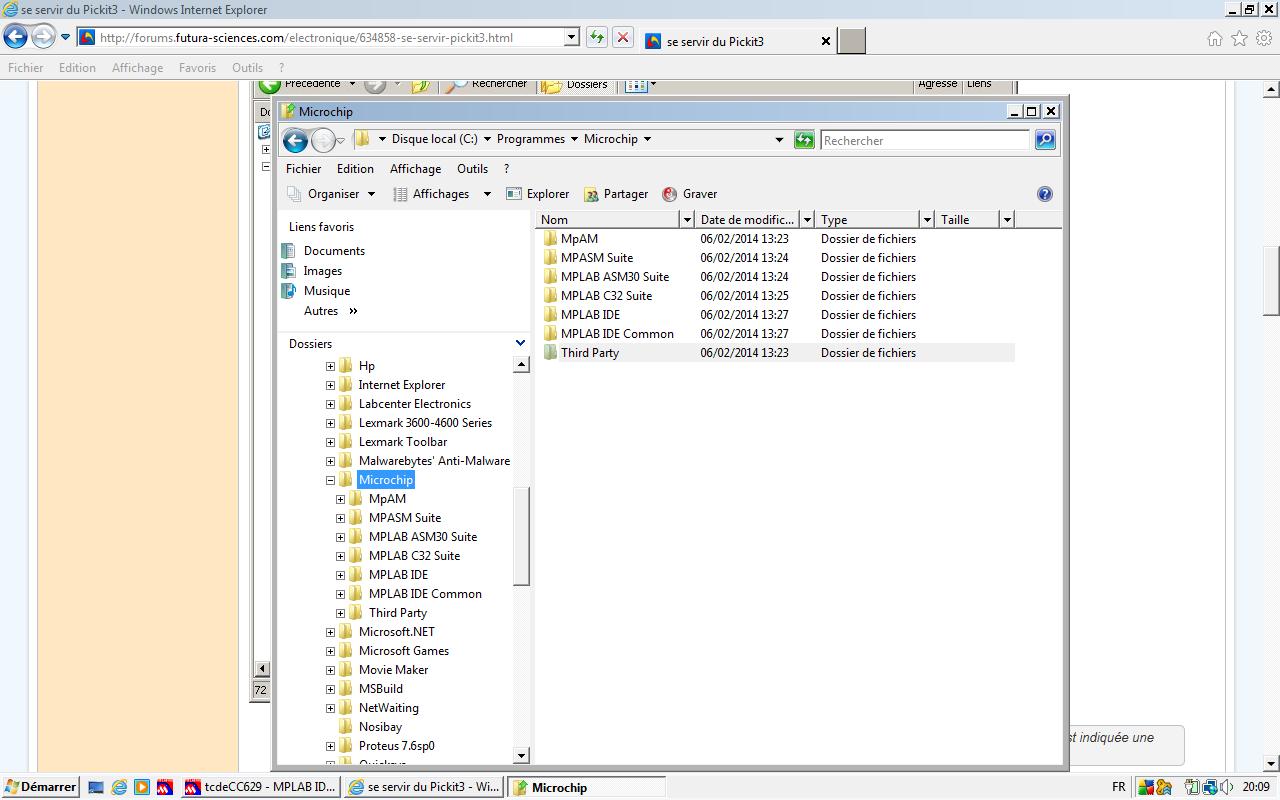Click the Partager share toolbar button
Screen dimensions: 1280x800
click(616, 194)
